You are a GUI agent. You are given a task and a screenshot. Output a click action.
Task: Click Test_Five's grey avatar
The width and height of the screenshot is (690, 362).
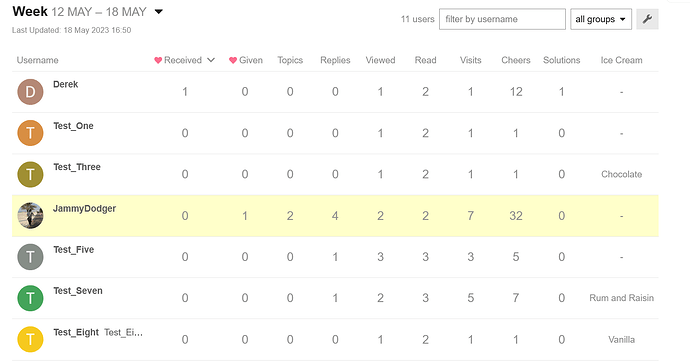(x=30, y=257)
